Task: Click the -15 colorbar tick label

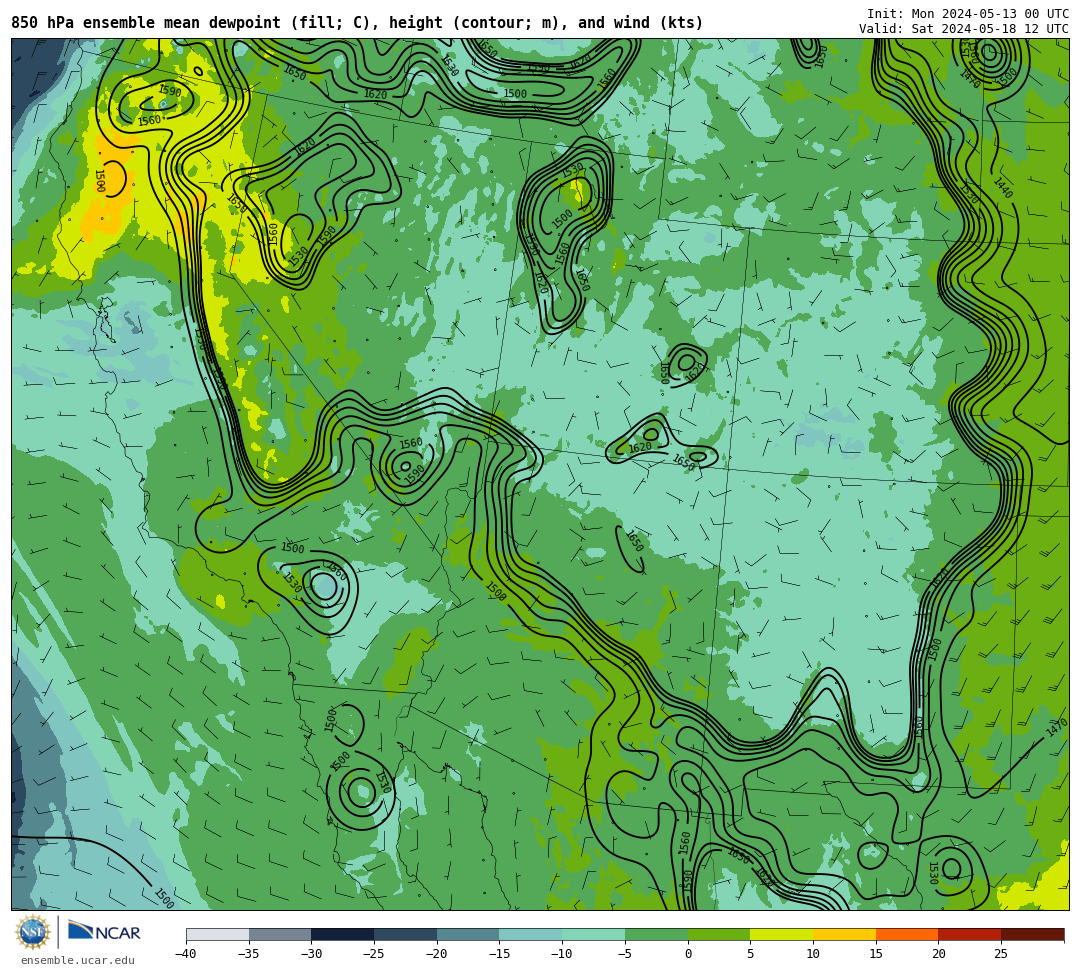Action: [x=499, y=954]
